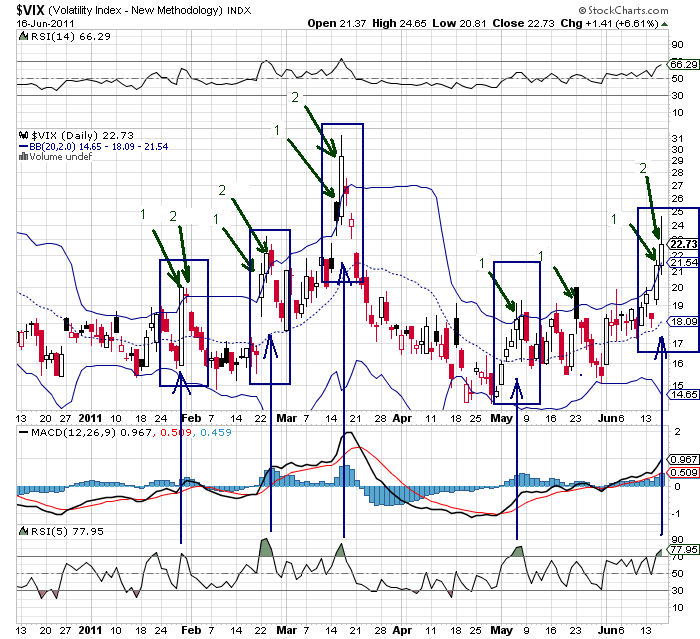
Task: Click the Volatility Index - New Methodology text
Action: click(135, 10)
